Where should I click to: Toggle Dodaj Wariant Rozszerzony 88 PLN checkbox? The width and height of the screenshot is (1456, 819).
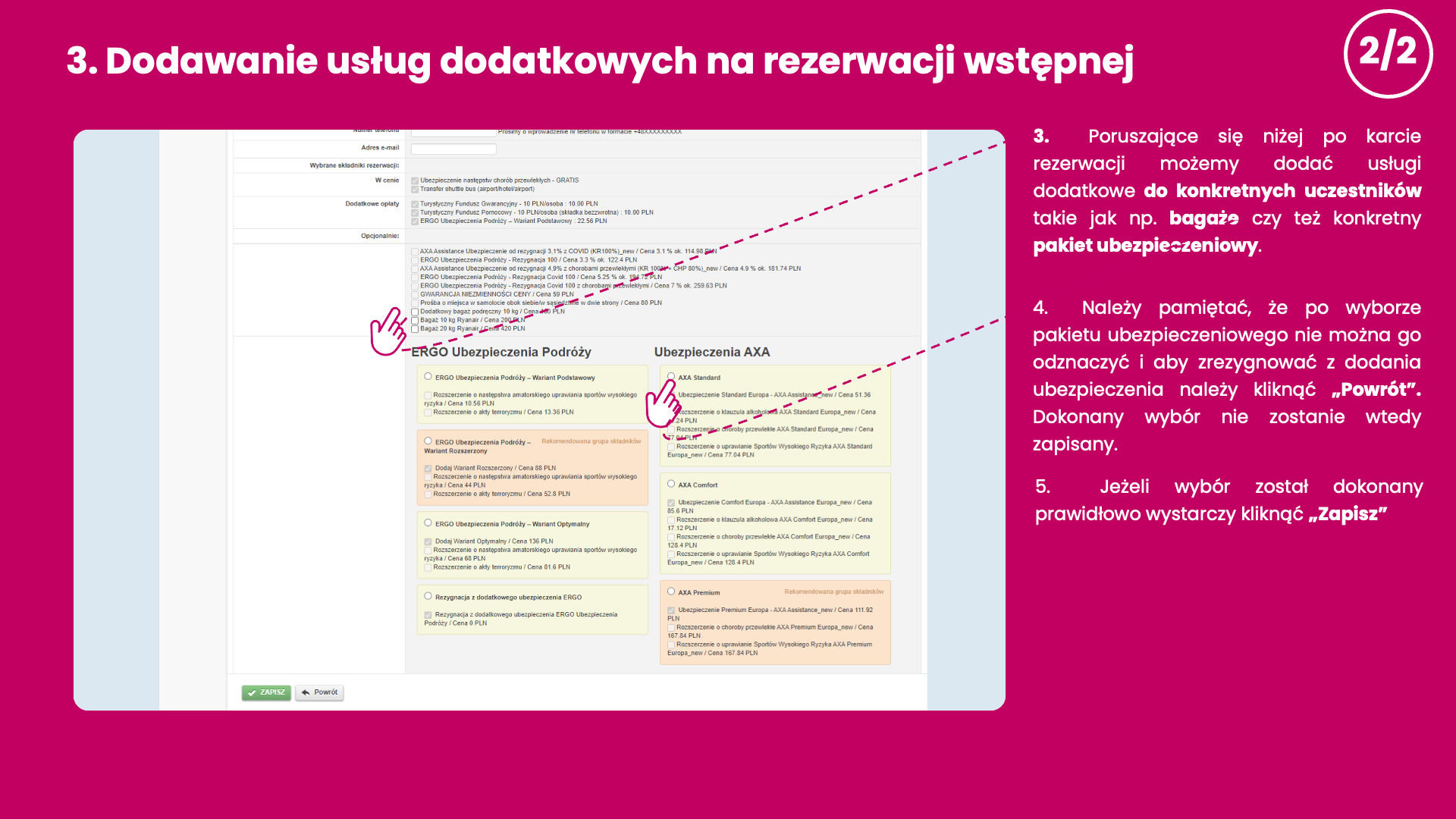point(428,469)
